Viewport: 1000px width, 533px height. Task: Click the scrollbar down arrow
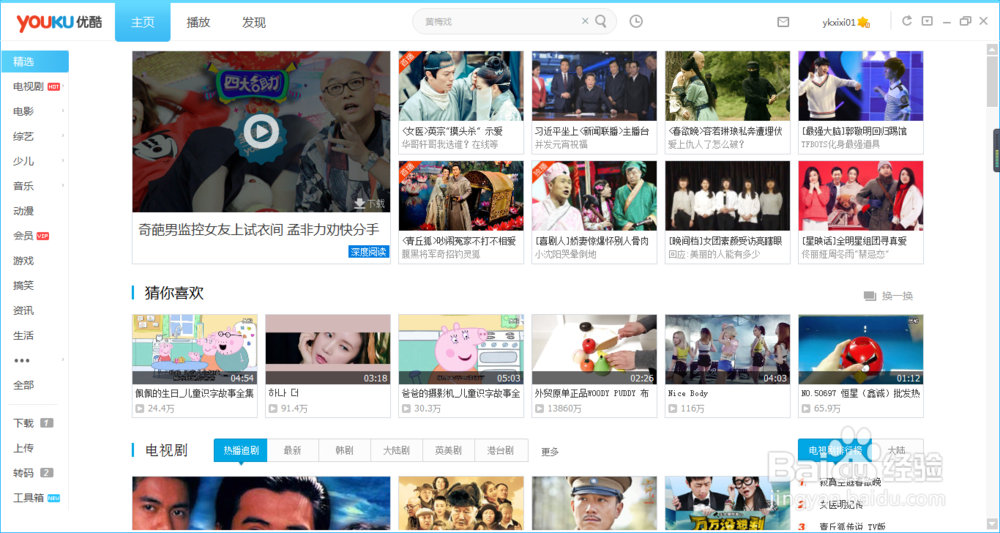coord(992,525)
